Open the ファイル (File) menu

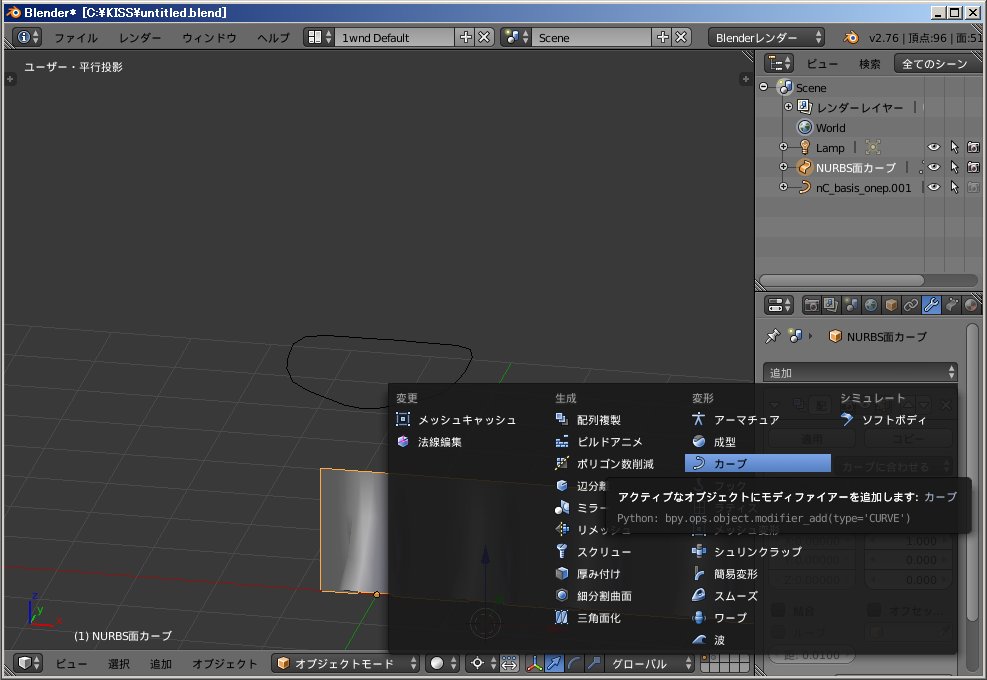(x=76, y=38)
